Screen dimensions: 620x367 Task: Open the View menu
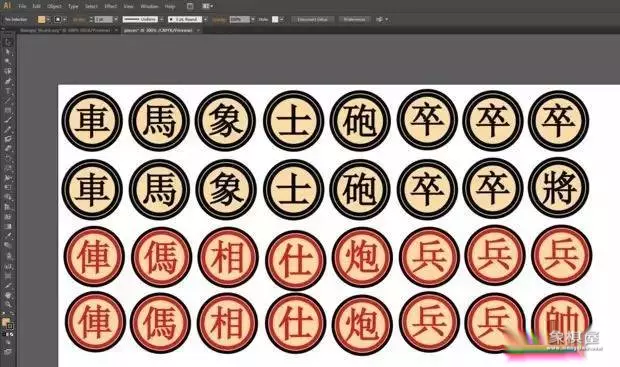129,6
